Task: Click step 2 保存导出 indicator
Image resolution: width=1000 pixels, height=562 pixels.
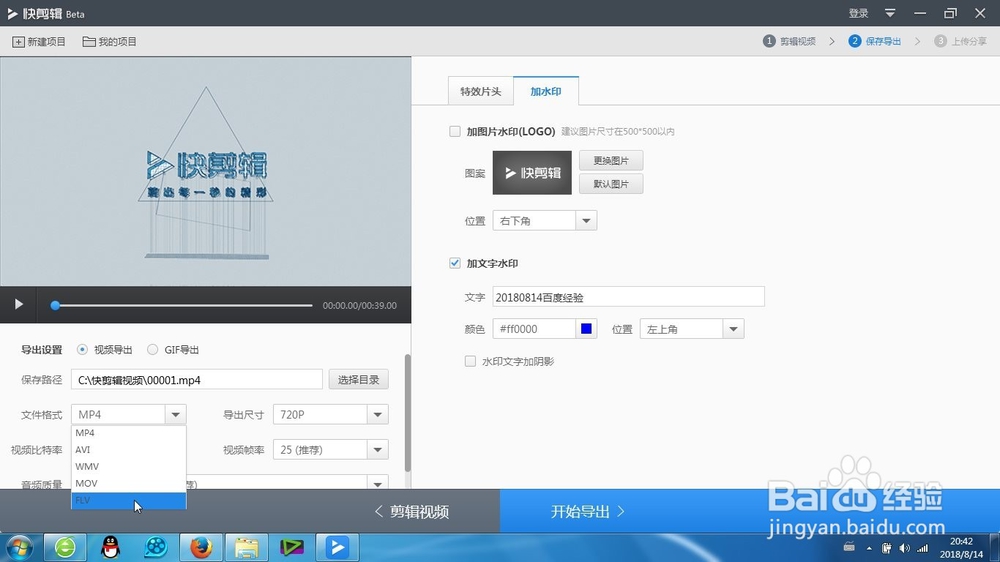Action: [875, 41]
